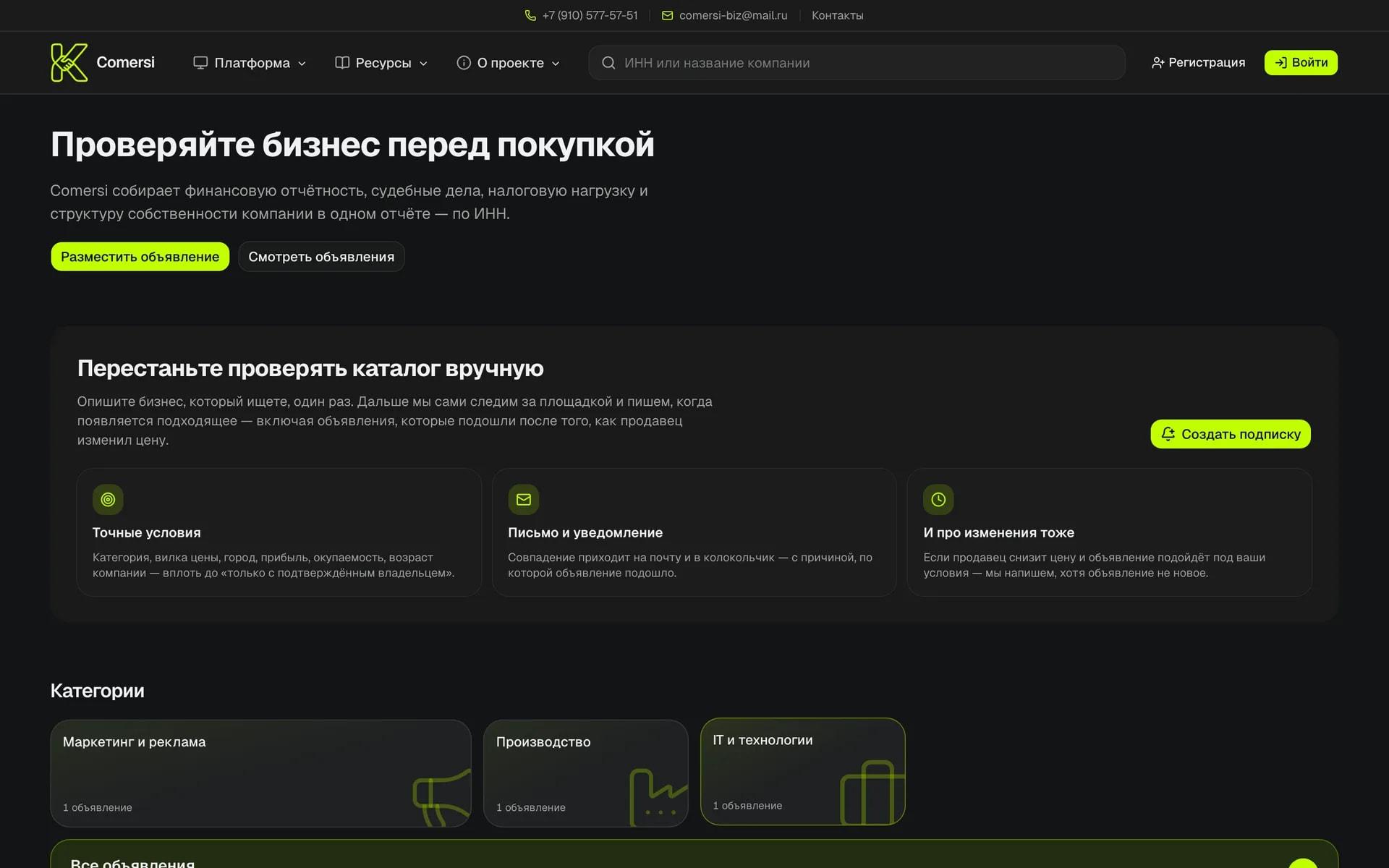Click the phone handset icon in top bar
This screenshot has width=1389, height=868.
tap(530, 15)
